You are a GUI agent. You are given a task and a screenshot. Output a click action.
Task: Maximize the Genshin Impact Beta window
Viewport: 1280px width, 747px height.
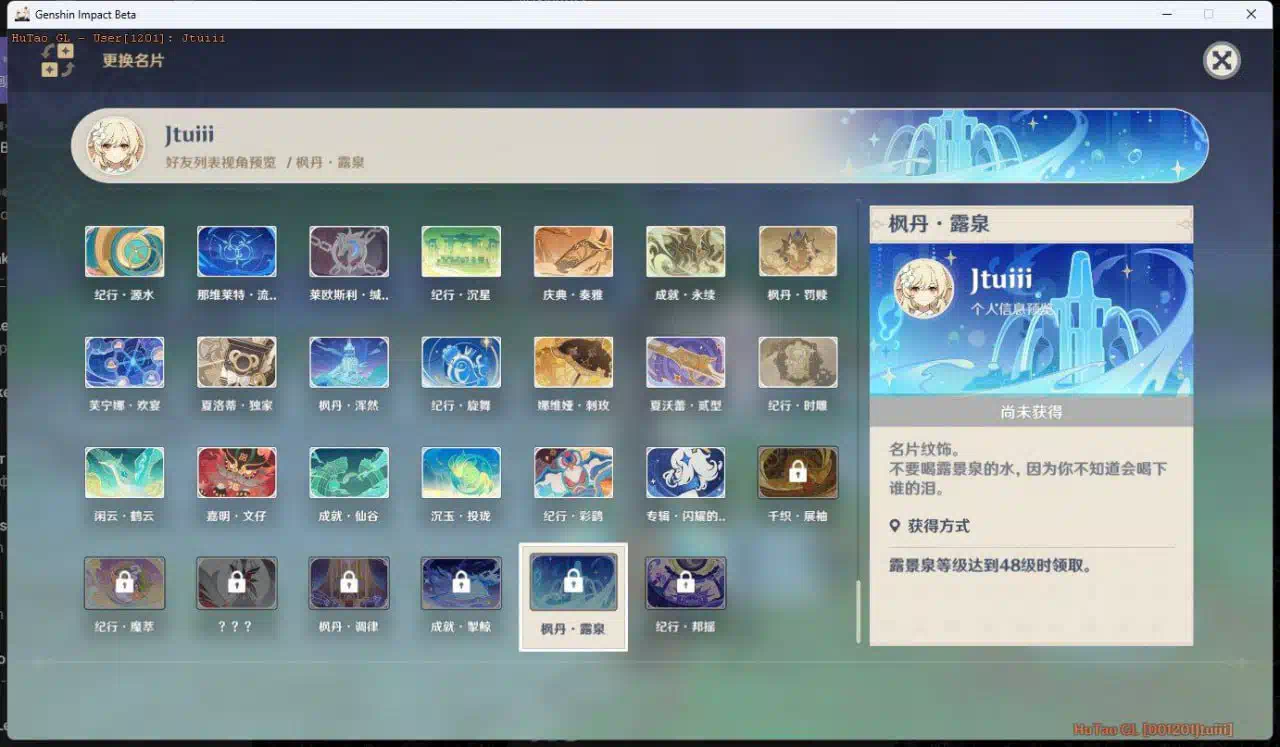pyautogui.click(x=1208, y=14)
